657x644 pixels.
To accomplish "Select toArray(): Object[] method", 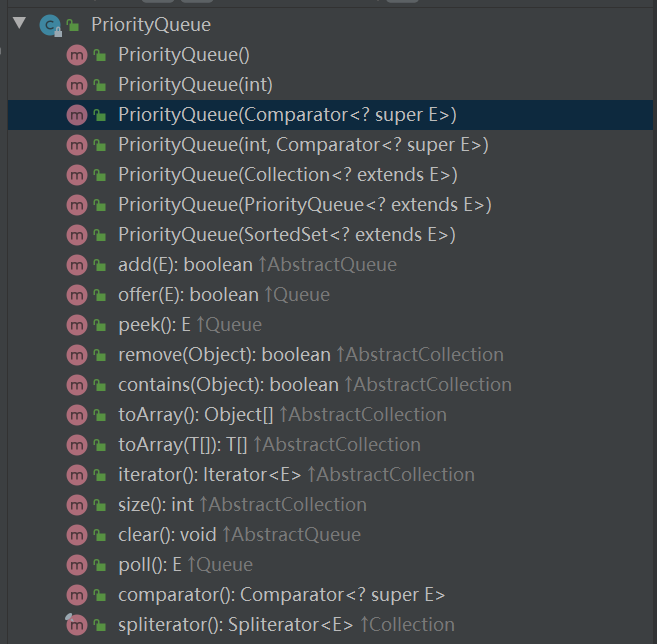I will (x=195, y=415).
